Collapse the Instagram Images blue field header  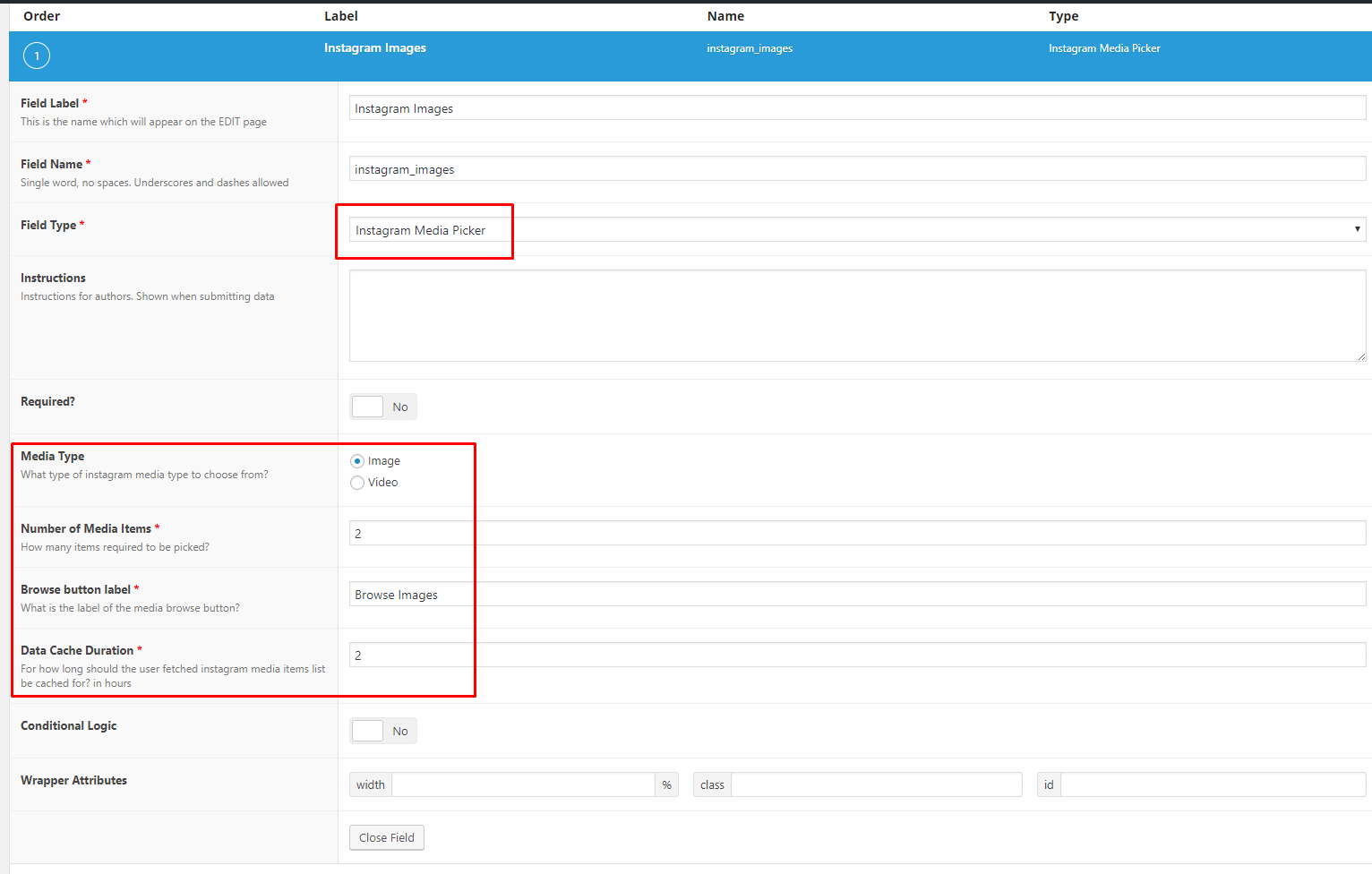coord(375,47)
